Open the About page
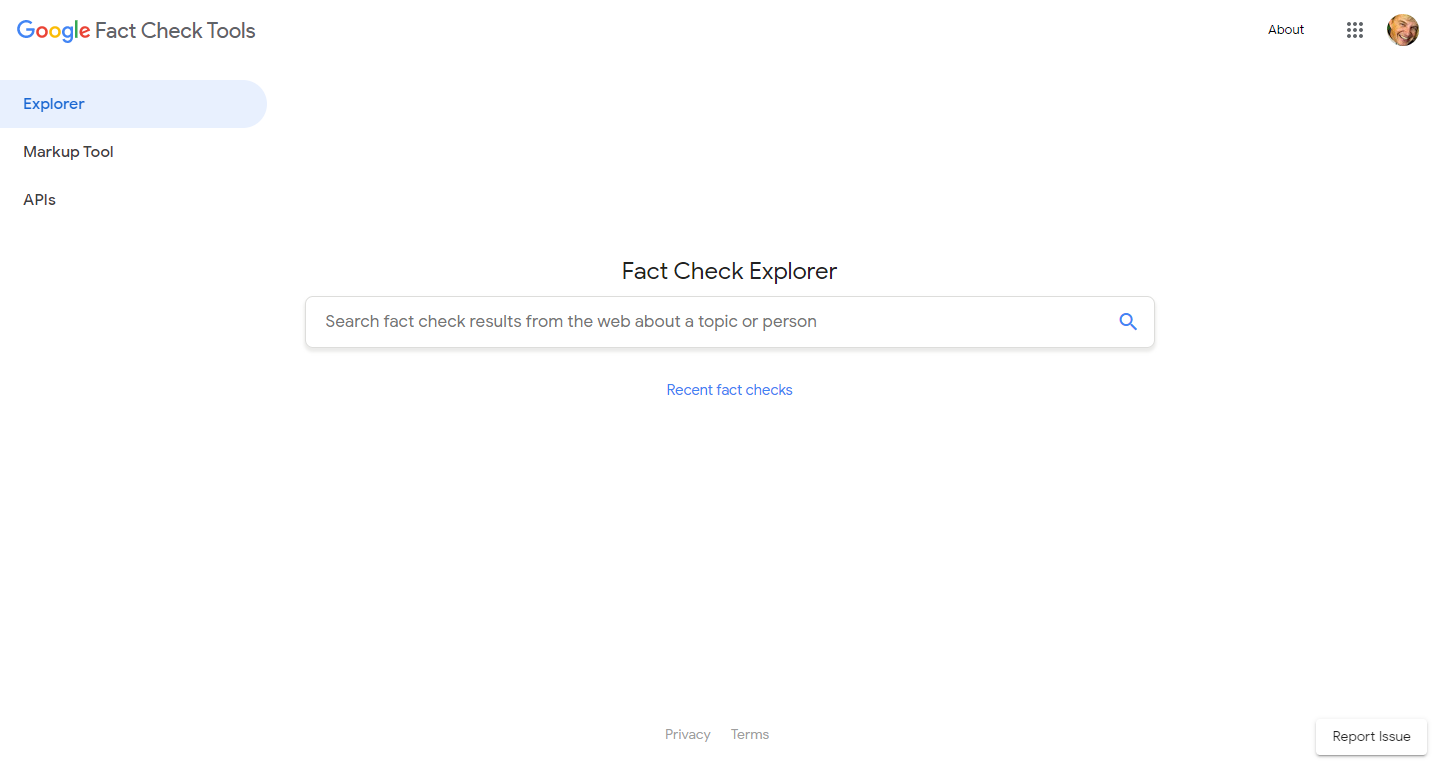Viewport: 1437px width, 762px height. [x=1285, y=29]
